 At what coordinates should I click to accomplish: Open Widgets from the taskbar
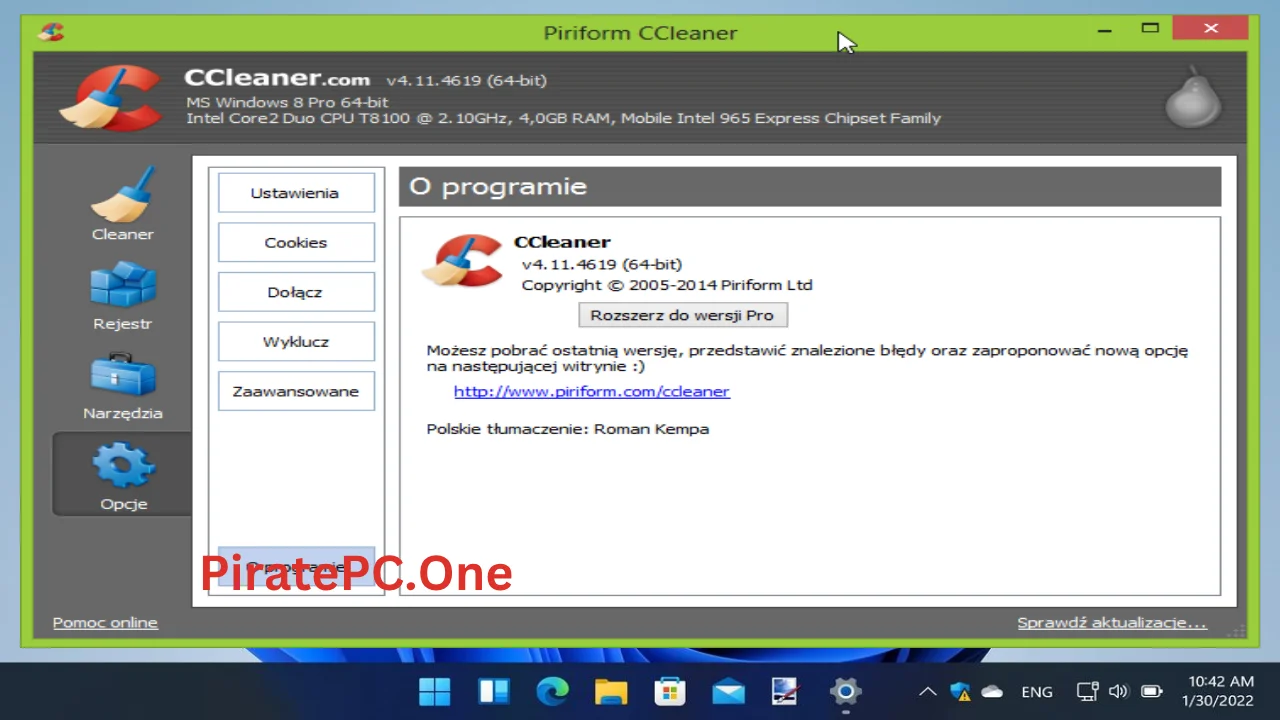(494, 691)
